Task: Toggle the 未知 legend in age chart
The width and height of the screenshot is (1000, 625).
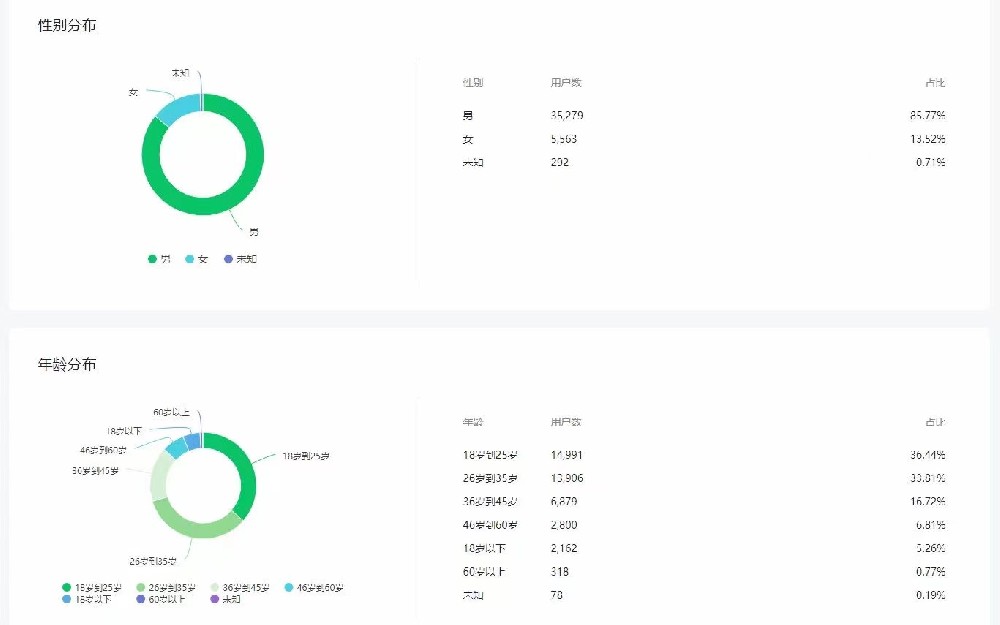Action: [x=227, y=599]
